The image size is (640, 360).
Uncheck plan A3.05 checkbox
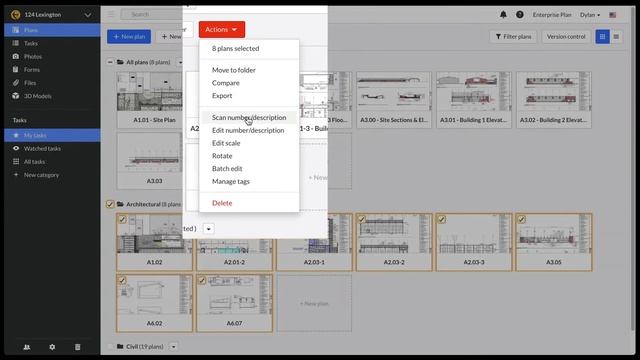522,220
